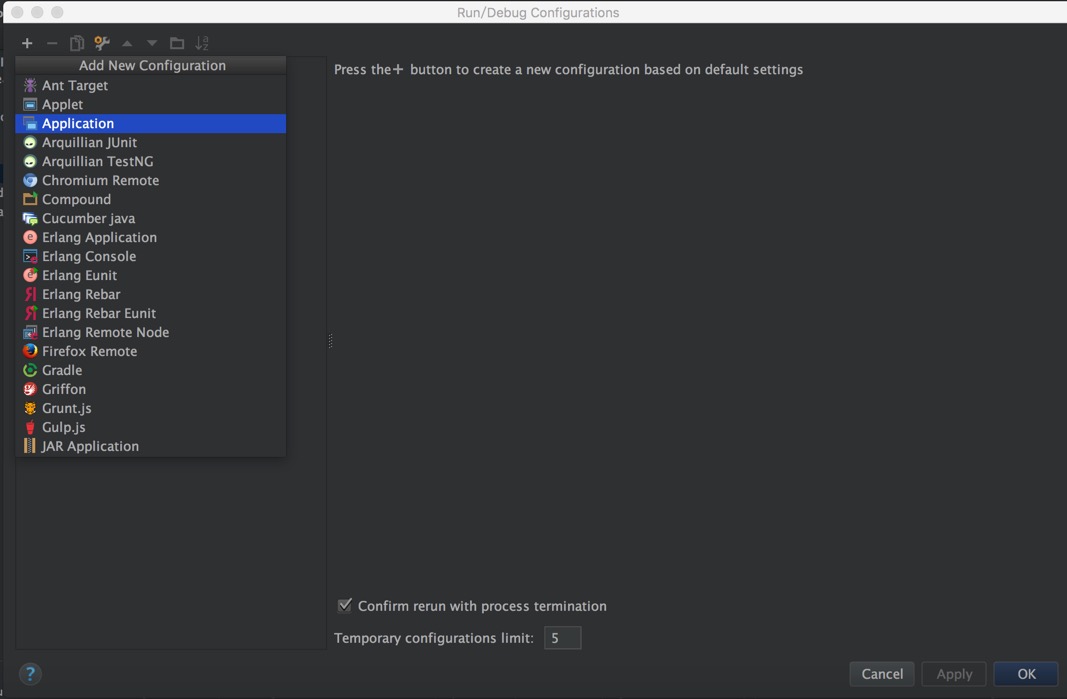Click the plus add configuration button
The height and width of the screenshot is (699, 1067).
point(27,44)
